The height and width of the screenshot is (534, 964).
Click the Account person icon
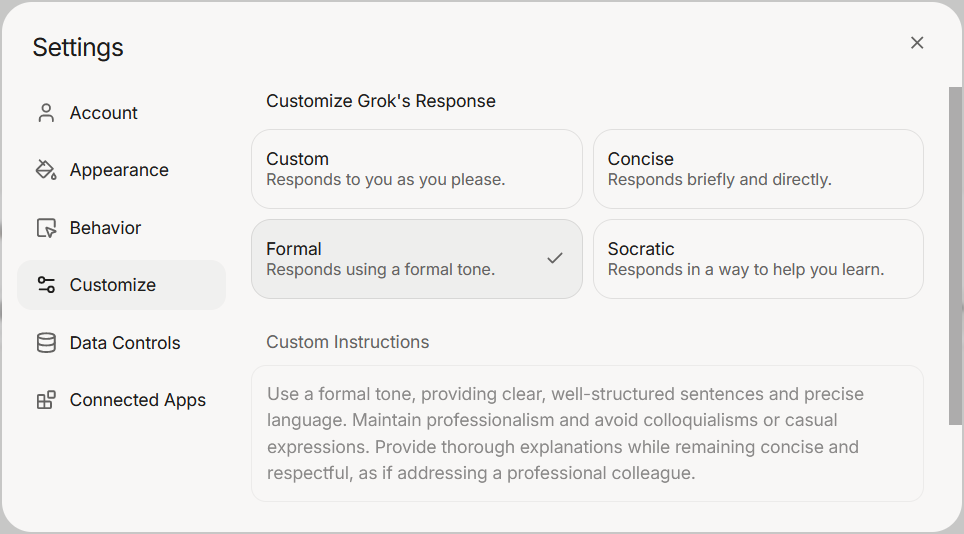click(x=46, y=113)
